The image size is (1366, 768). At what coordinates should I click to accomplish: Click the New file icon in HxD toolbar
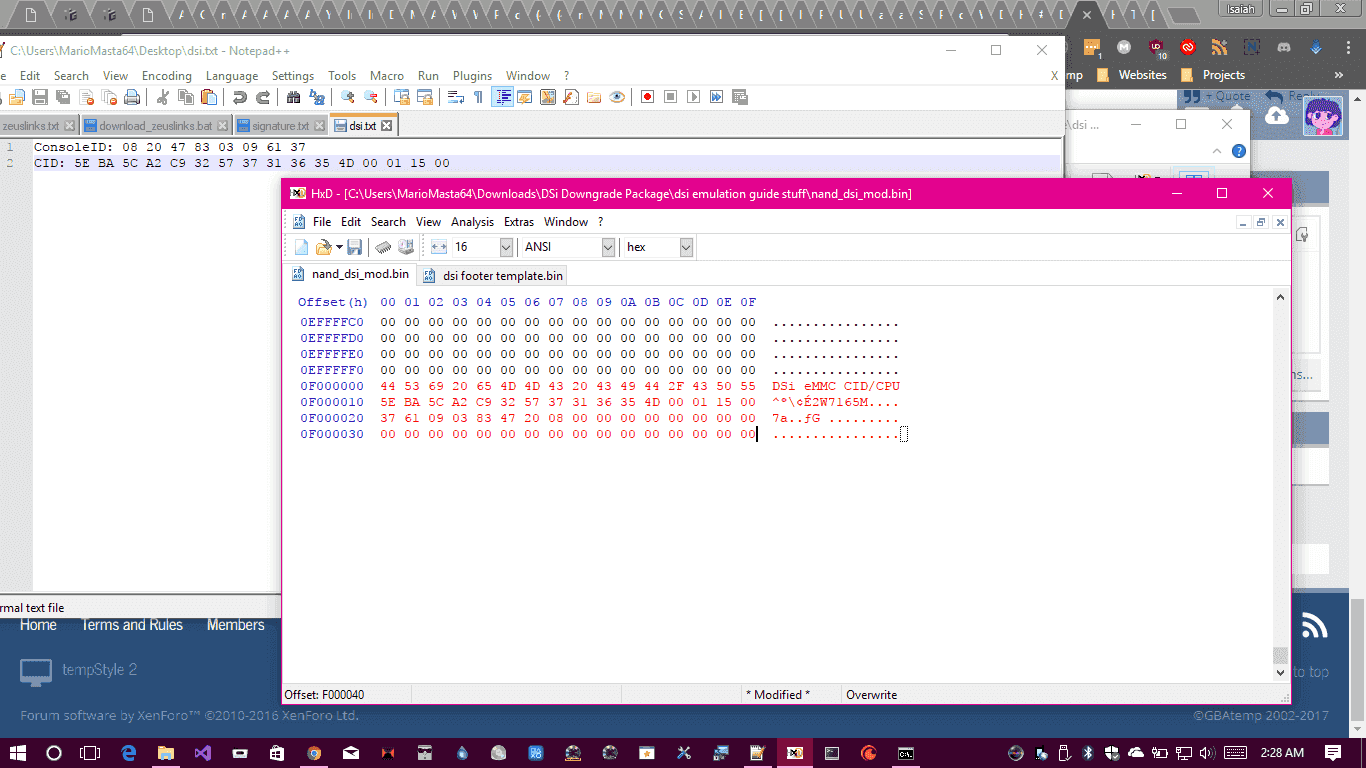click(x=301, y=247)
